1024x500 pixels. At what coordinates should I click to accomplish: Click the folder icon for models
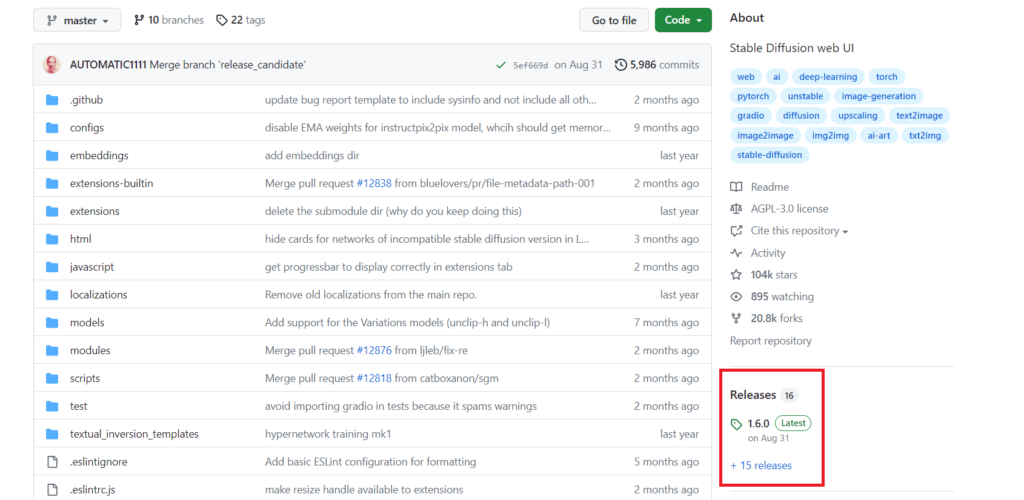[52, 322]
